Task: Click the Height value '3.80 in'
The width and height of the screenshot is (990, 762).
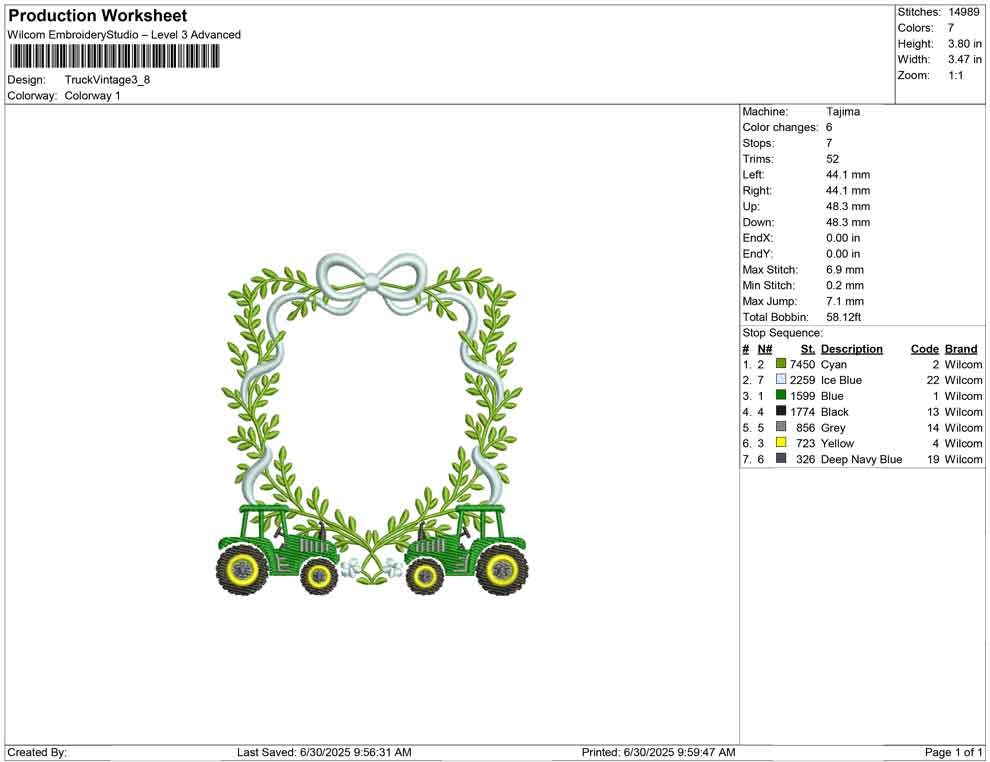Action: coord(965,44)
